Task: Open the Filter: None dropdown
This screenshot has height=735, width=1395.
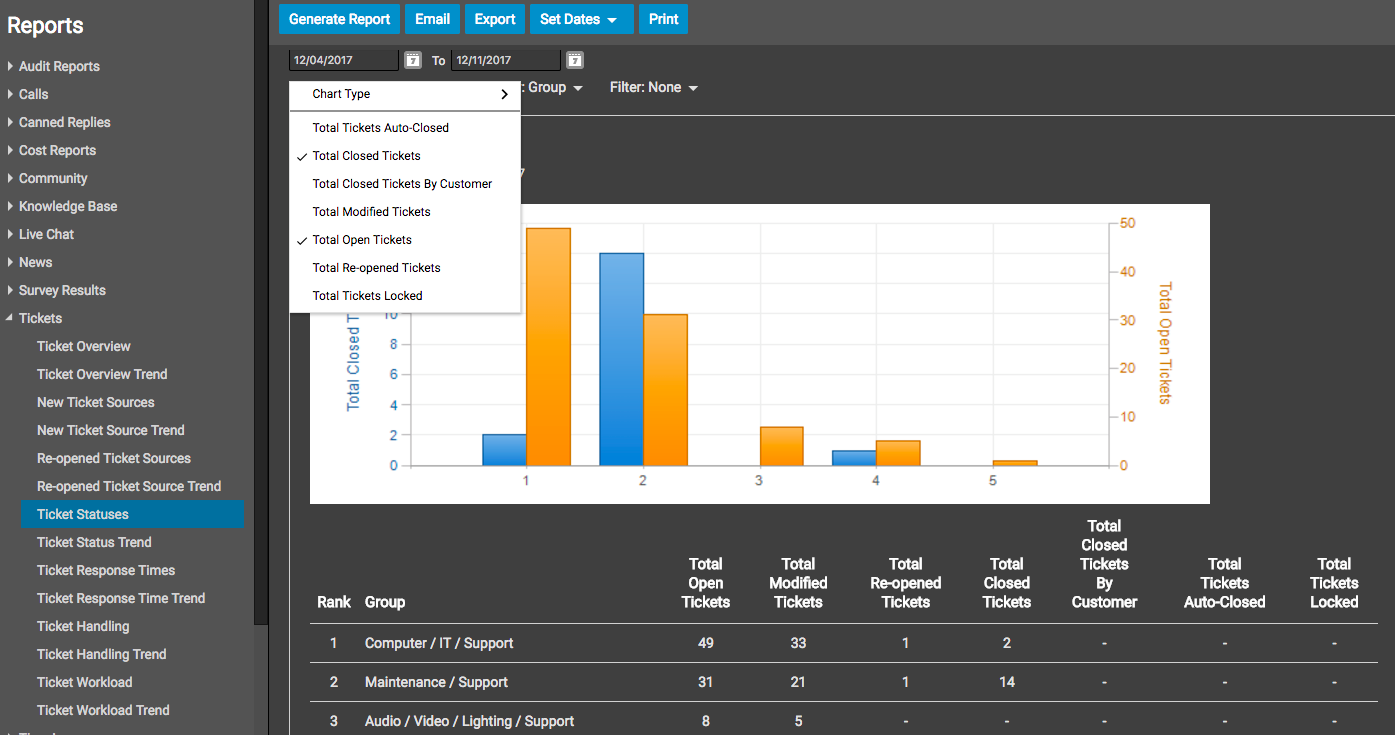Action: pos(653,88)
